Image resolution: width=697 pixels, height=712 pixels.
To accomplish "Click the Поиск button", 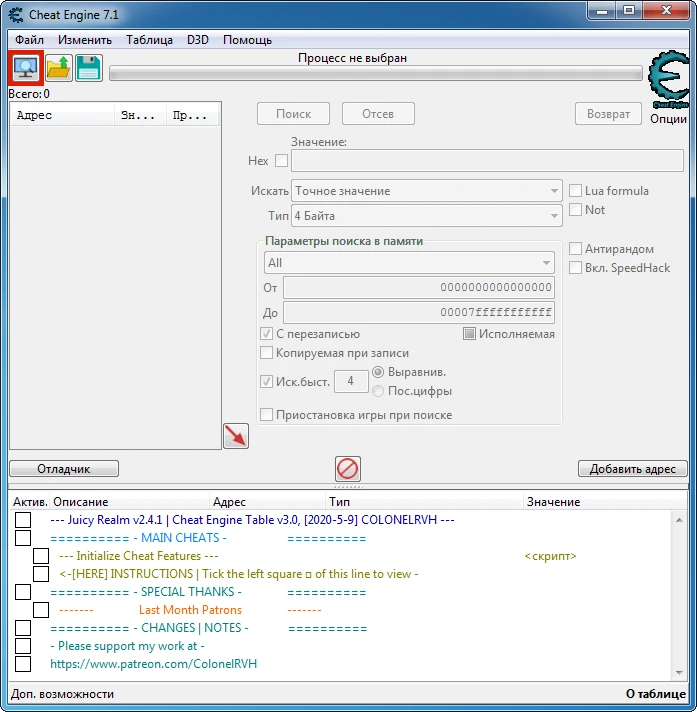I will point(293,114).
